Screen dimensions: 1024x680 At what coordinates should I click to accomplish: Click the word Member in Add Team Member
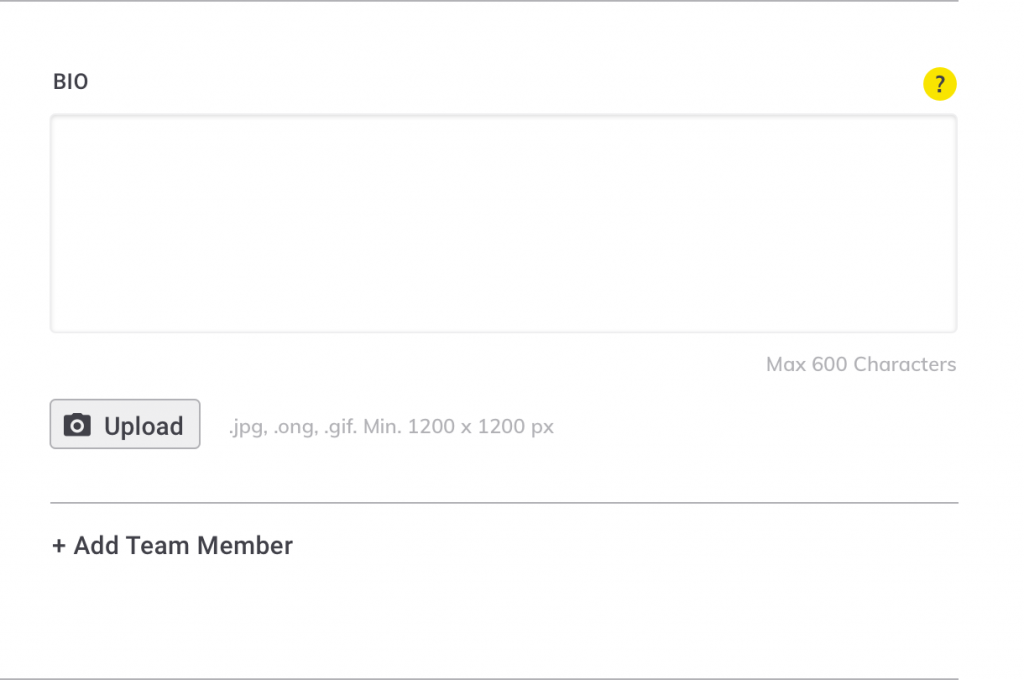pos(245,545)
